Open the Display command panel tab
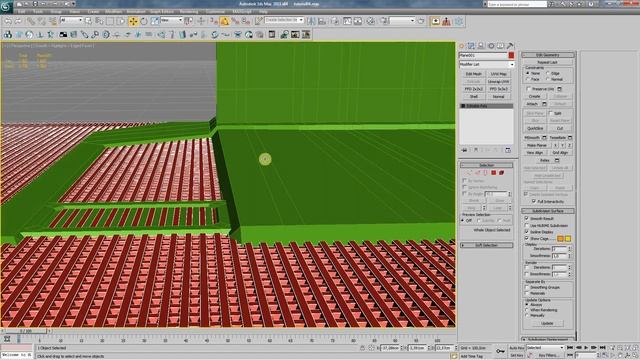The width and height of the screenshot is (640, 360). coord(500,46)
